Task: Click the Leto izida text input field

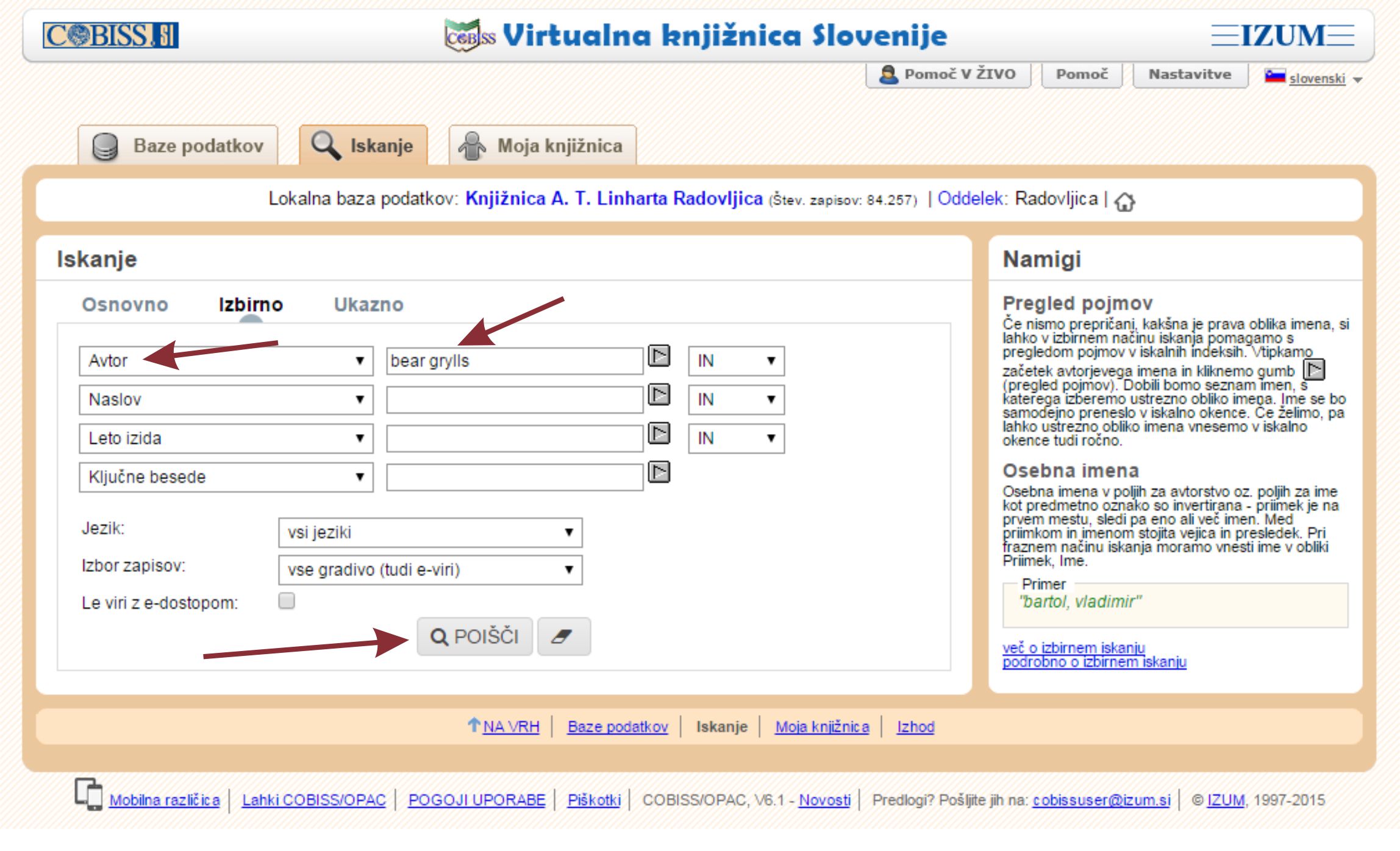Action: (x=515, y=438)
